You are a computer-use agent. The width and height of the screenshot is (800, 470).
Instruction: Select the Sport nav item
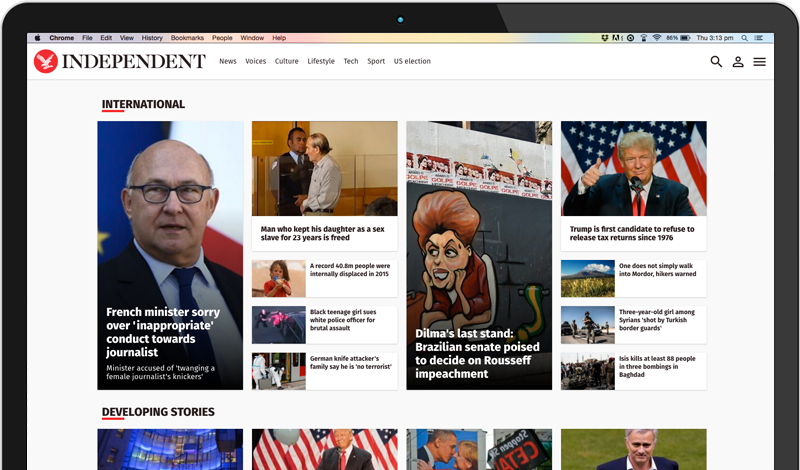376,61
